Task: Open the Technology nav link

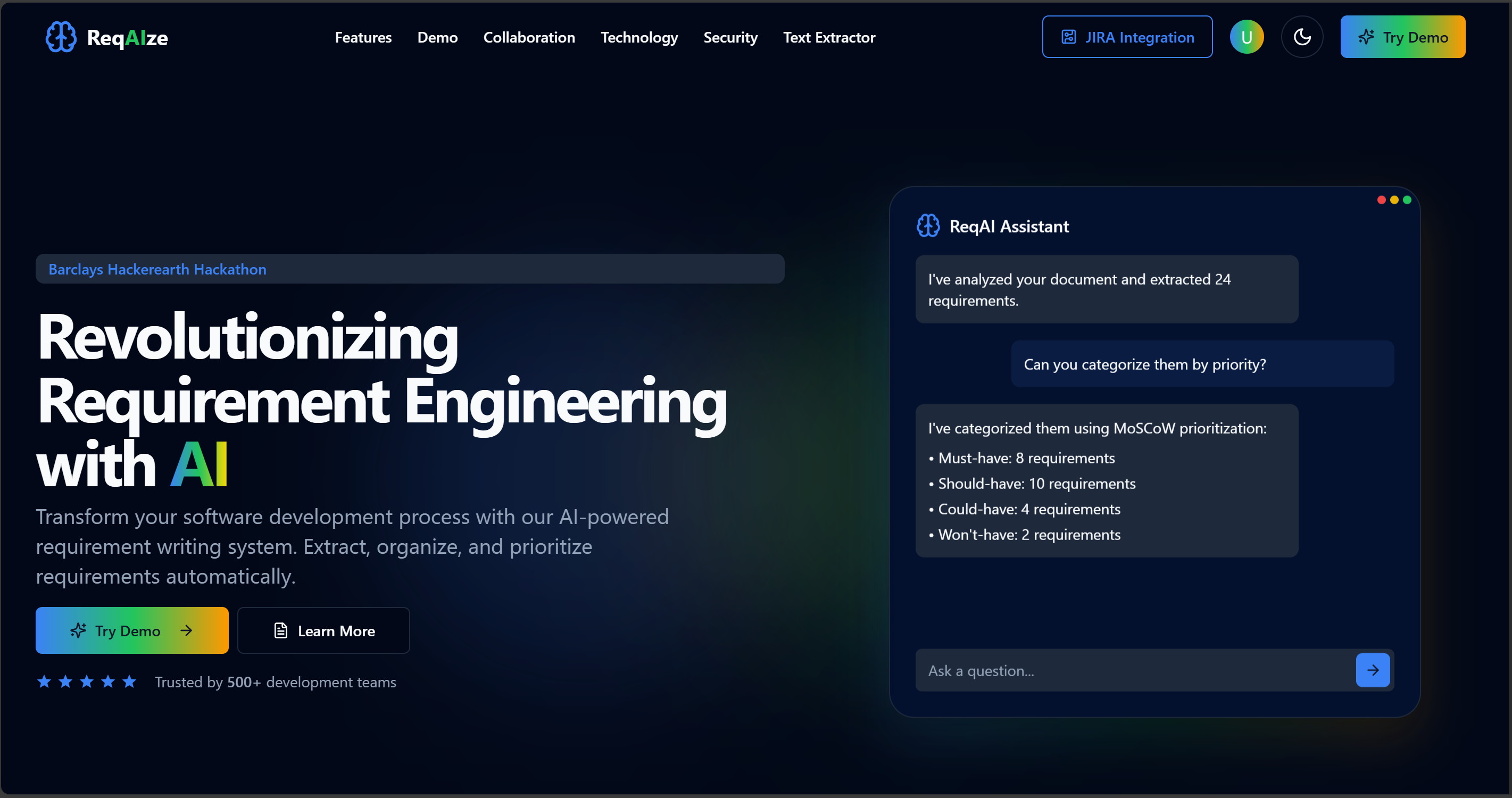Action: point(639,38)
